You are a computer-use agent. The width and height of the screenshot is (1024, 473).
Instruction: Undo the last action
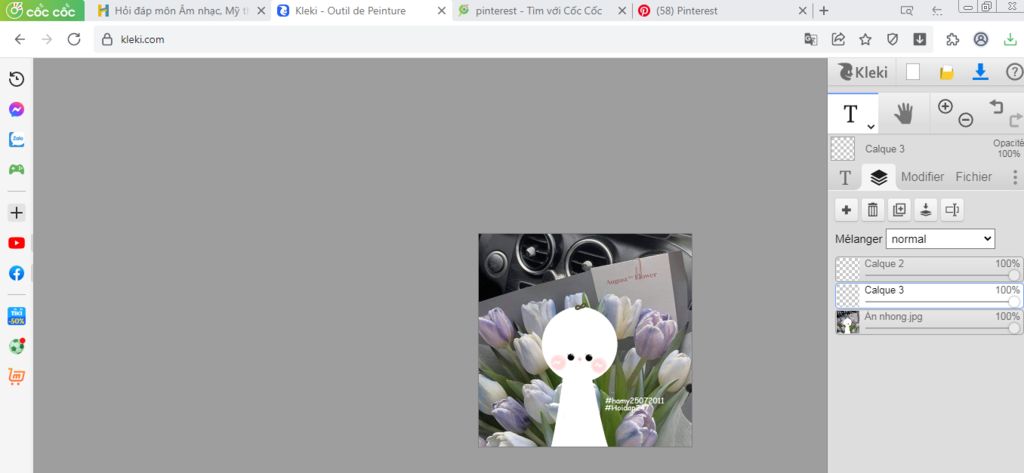click(995, 106)
